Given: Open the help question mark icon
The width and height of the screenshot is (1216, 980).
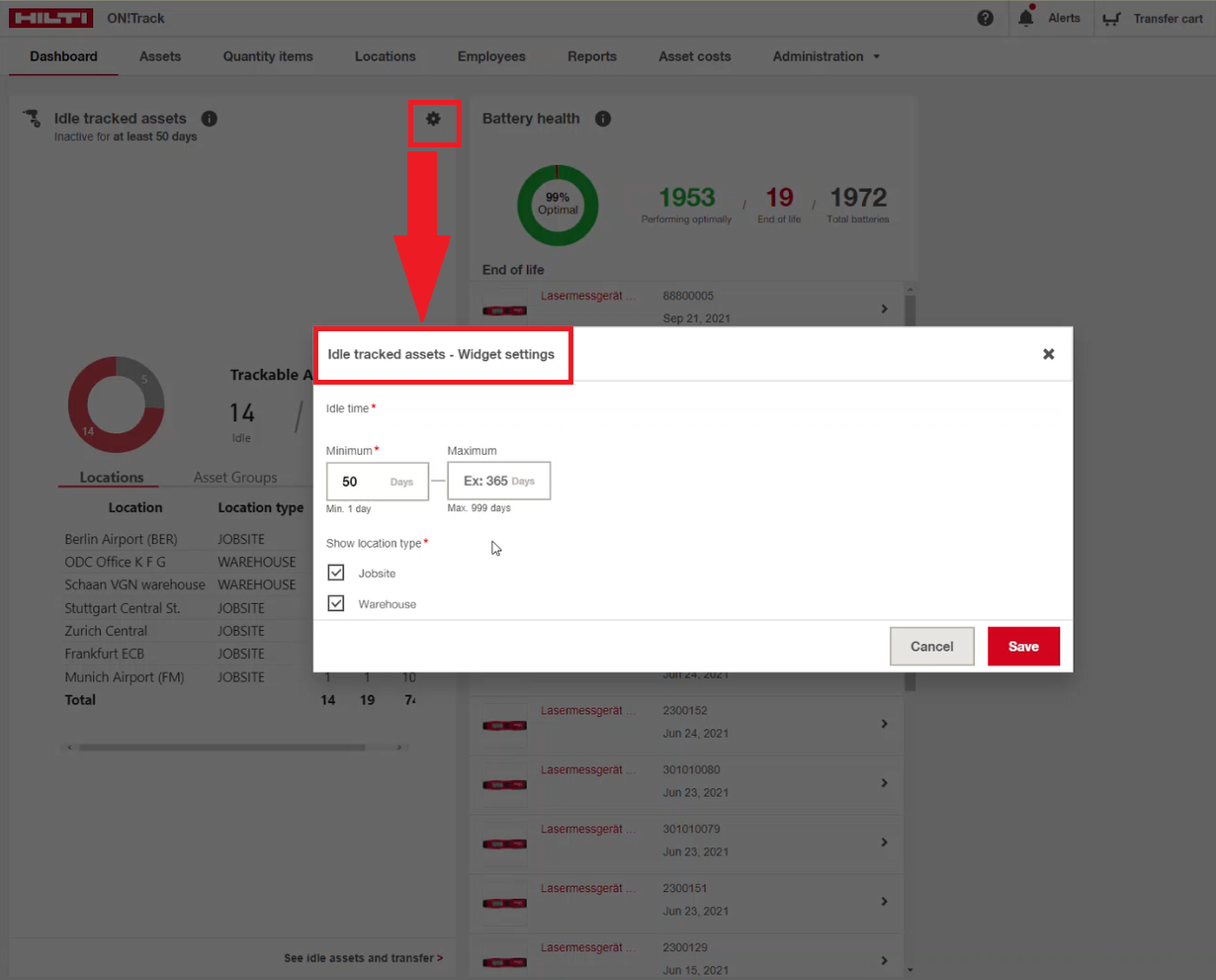Looking at the screenshot, I should click(985, 18).
